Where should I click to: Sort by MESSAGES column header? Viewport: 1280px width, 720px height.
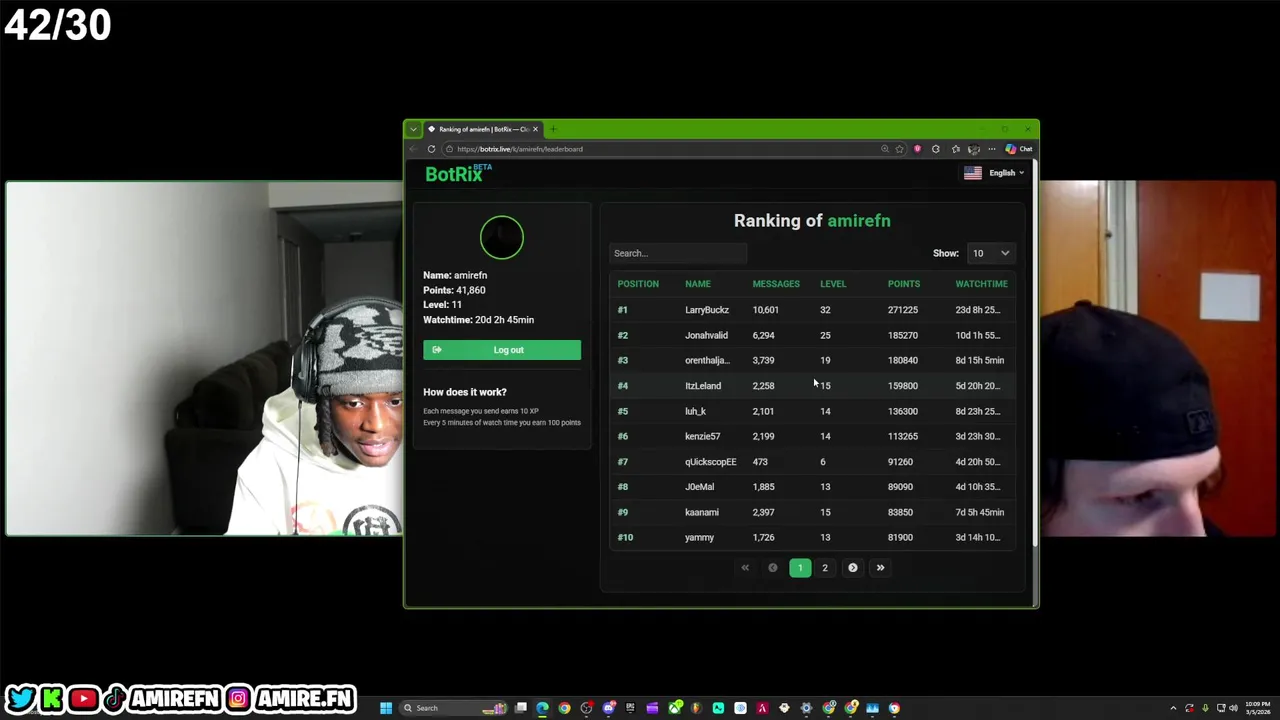pyautogui.click(x=776, y=284)
